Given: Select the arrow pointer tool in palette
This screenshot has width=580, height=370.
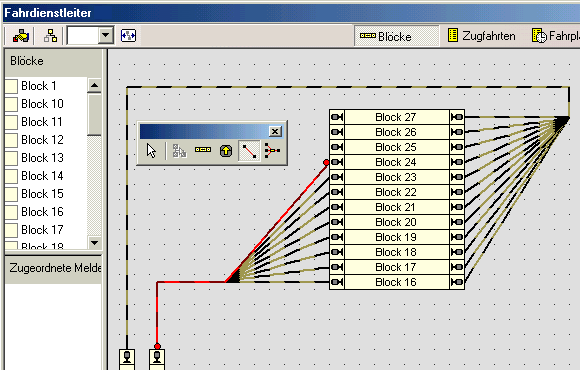Looking at the screenshot, I should tap(152, 151).
